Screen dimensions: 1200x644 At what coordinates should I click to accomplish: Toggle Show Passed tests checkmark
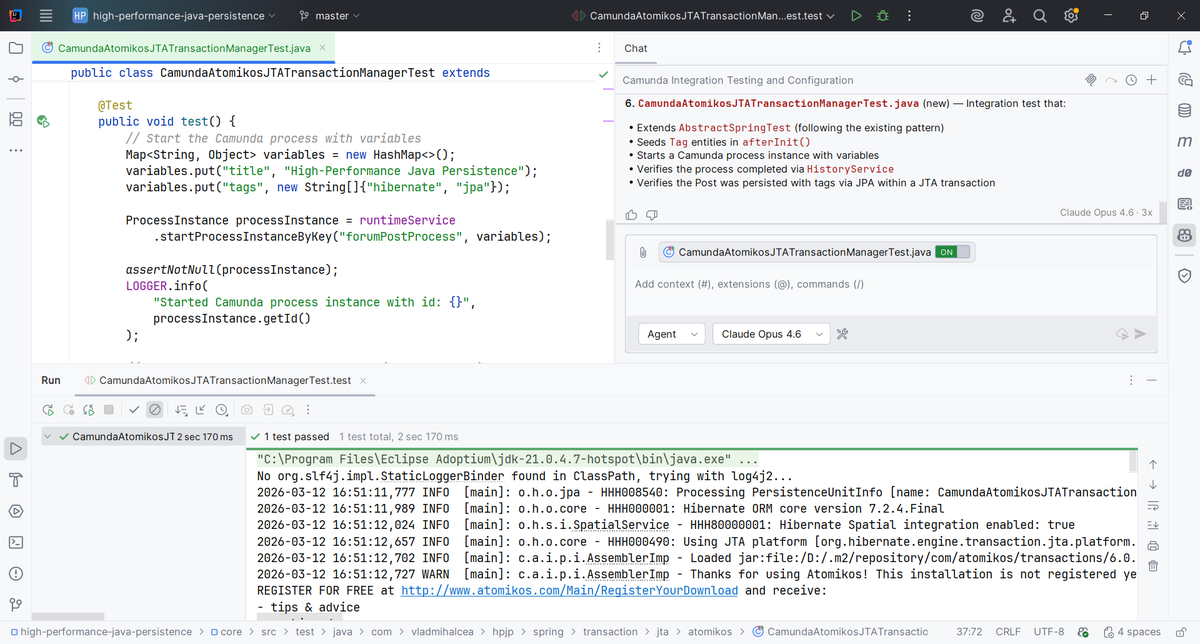point(134,410)
